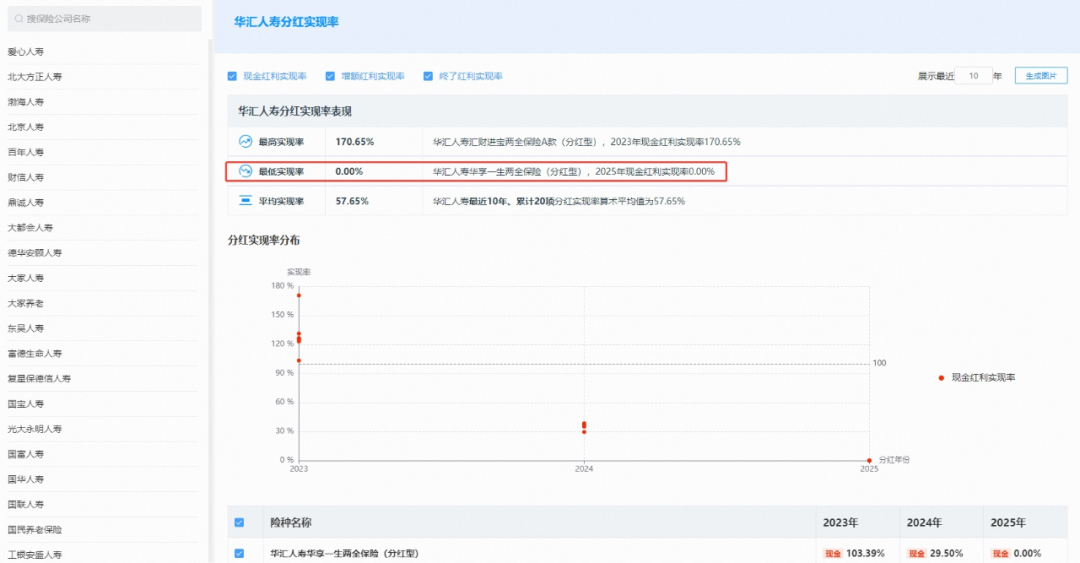Click the 险种名称 column header
This screenshot has height=563, width=1080.
pyautogui.click(x=291, y=522)
